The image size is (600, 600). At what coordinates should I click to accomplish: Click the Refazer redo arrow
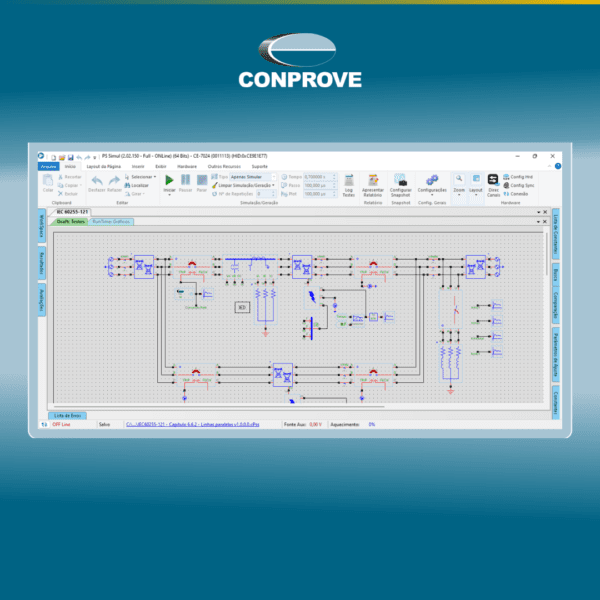pyautogui.click(x=114, y=180)
